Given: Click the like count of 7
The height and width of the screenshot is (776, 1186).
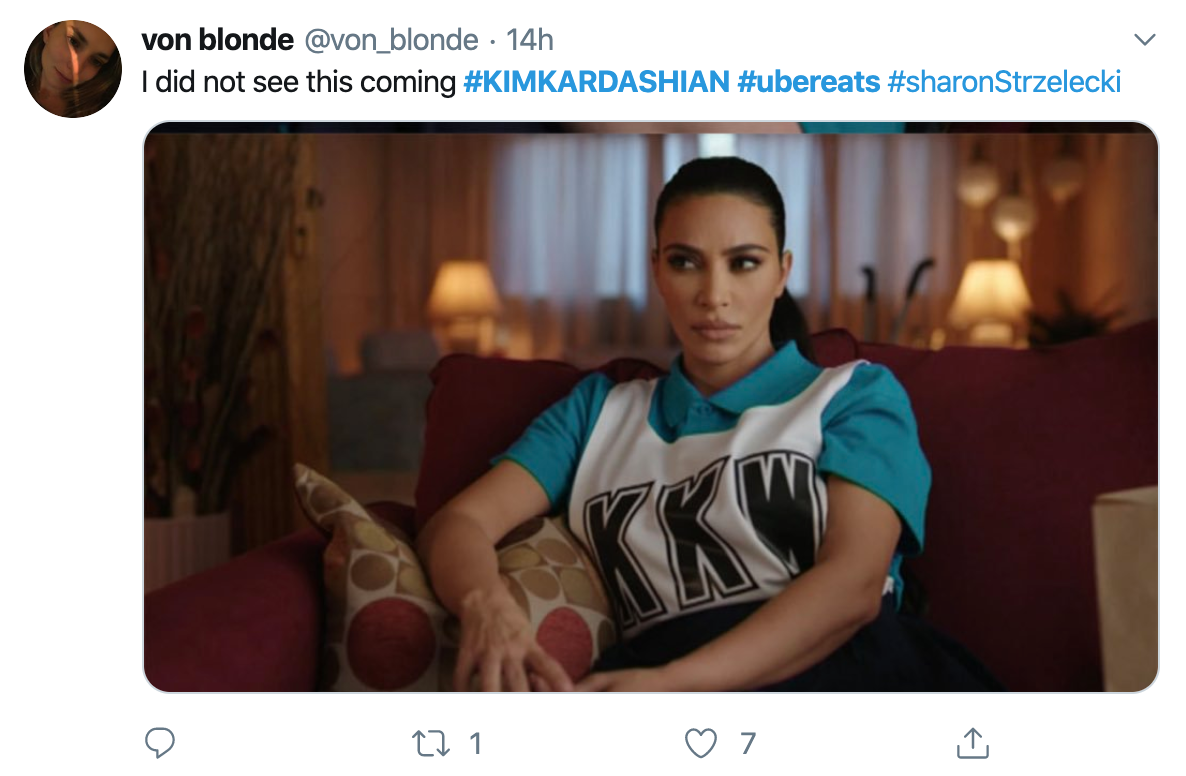Looking at the screenshot, I should pyautogui.click(x=747, y=743).
